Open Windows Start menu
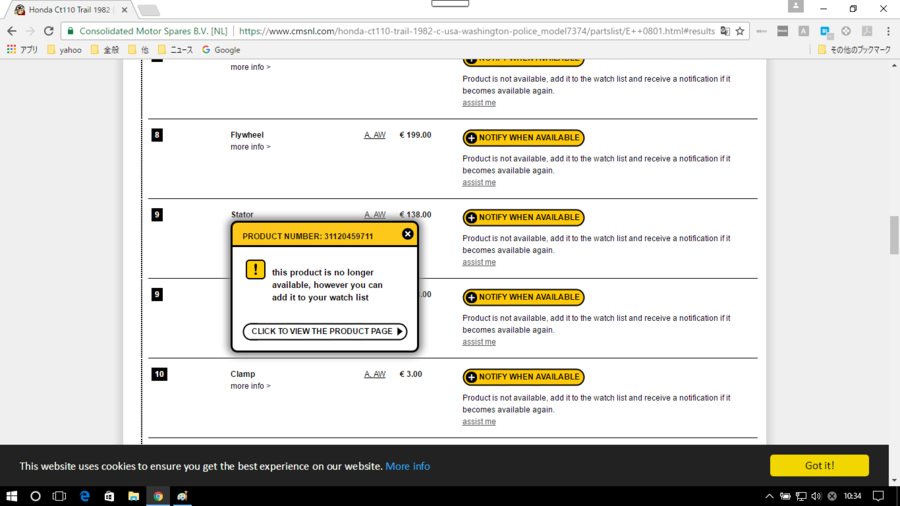The height and width of the screenshot is (506, 900). (11, 496)
